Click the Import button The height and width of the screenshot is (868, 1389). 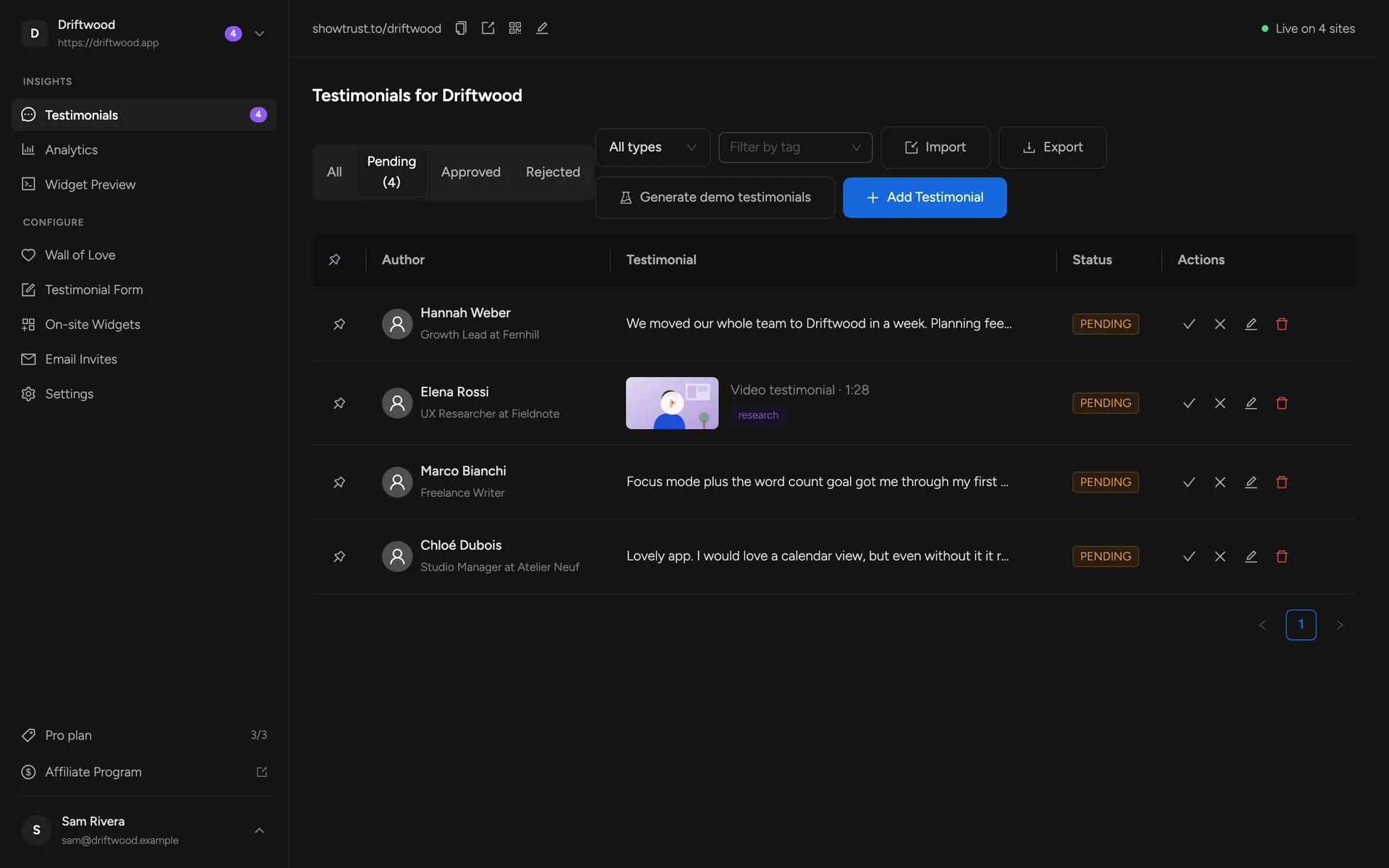(935, 148)
